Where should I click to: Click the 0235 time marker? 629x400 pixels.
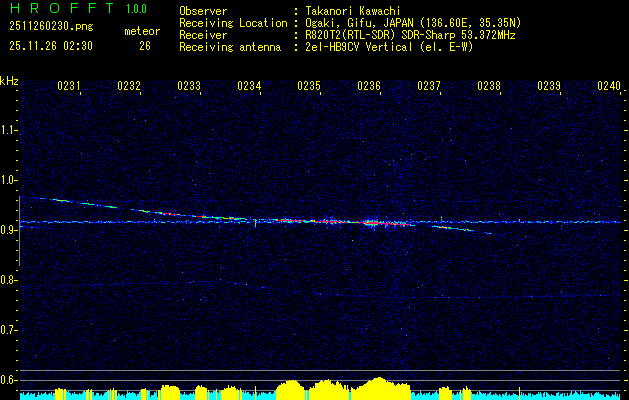pyautogui.click(x=309, y=86)
